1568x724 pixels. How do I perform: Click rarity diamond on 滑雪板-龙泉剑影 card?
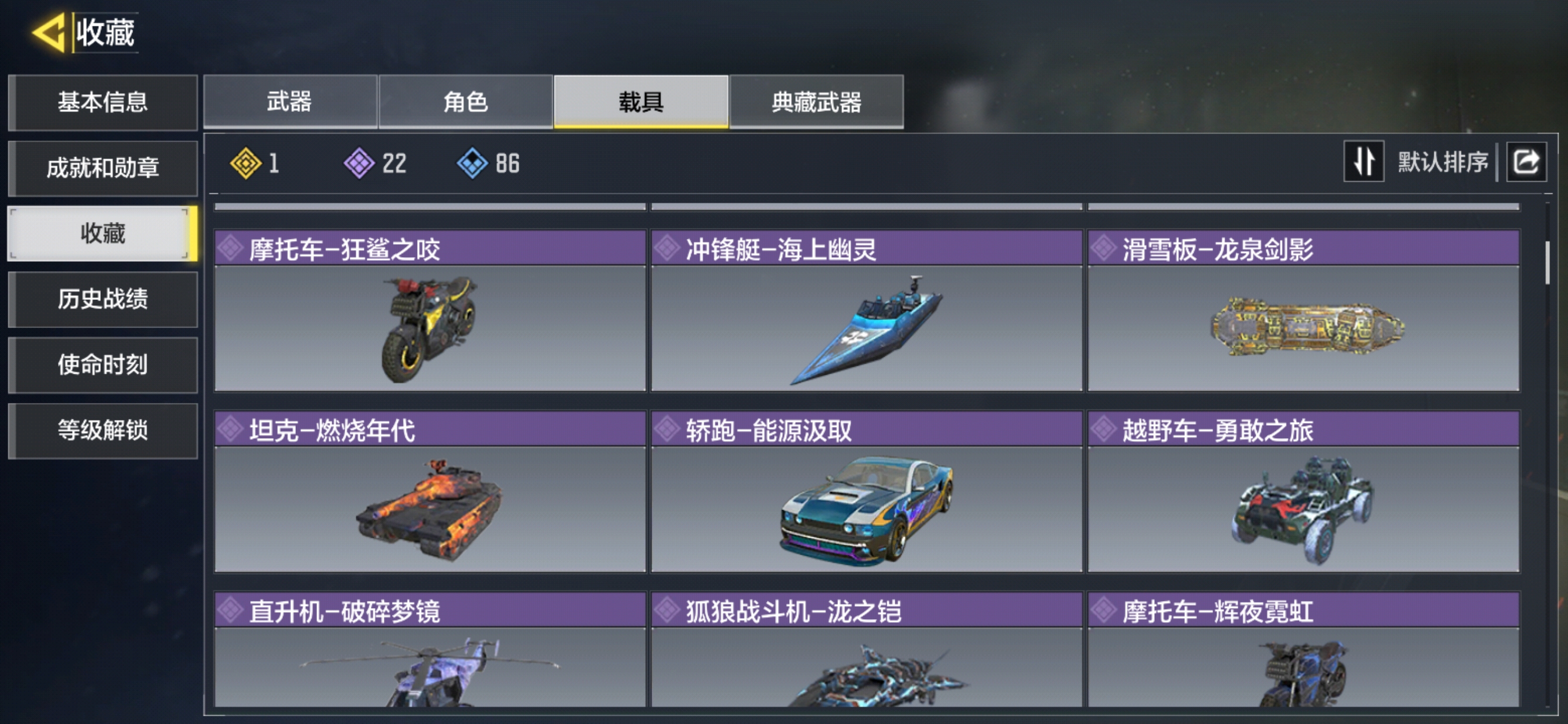click(x=1103, y=248)
